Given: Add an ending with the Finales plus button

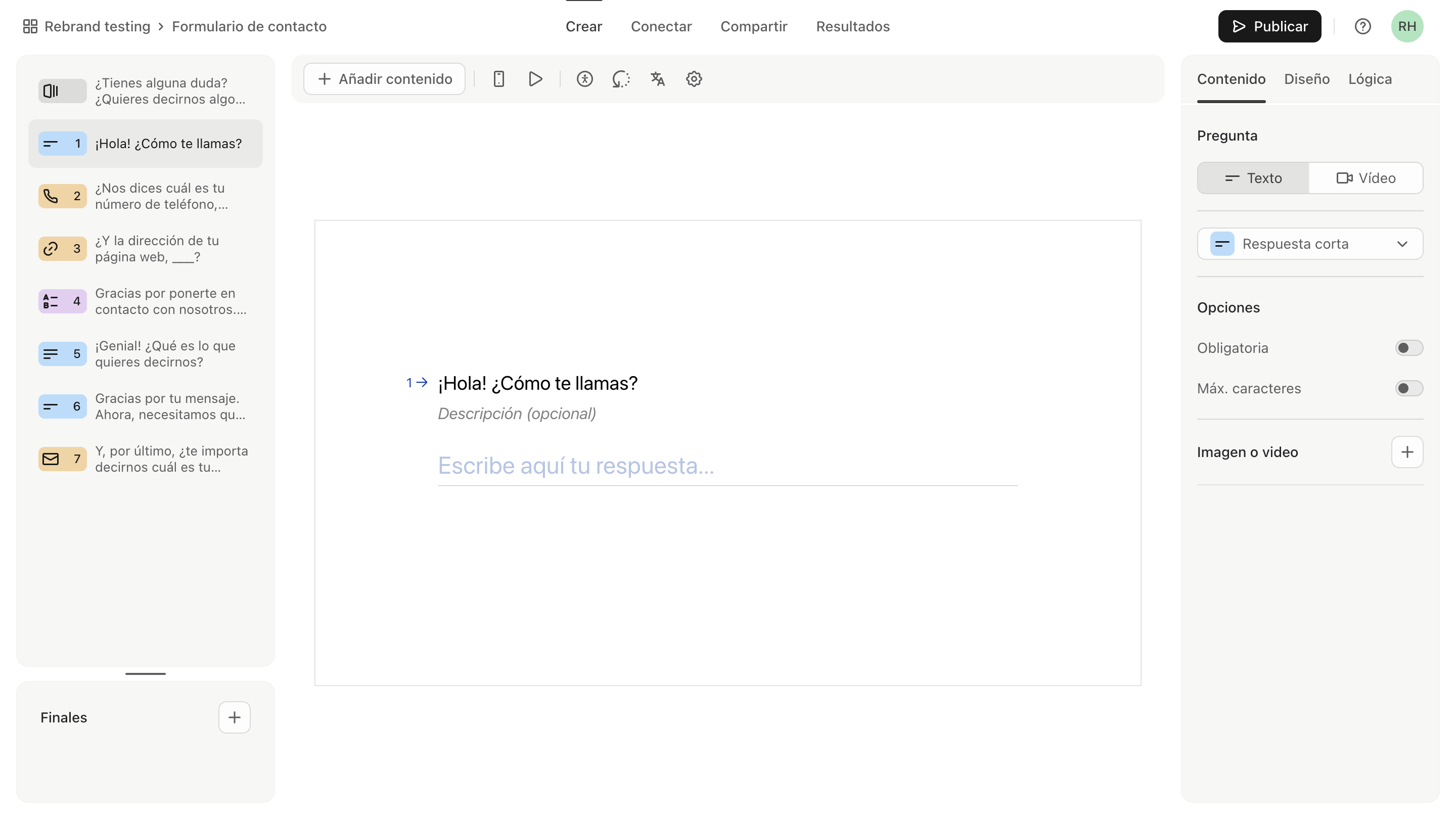Looking at the screenshot, I should (234, 717).
